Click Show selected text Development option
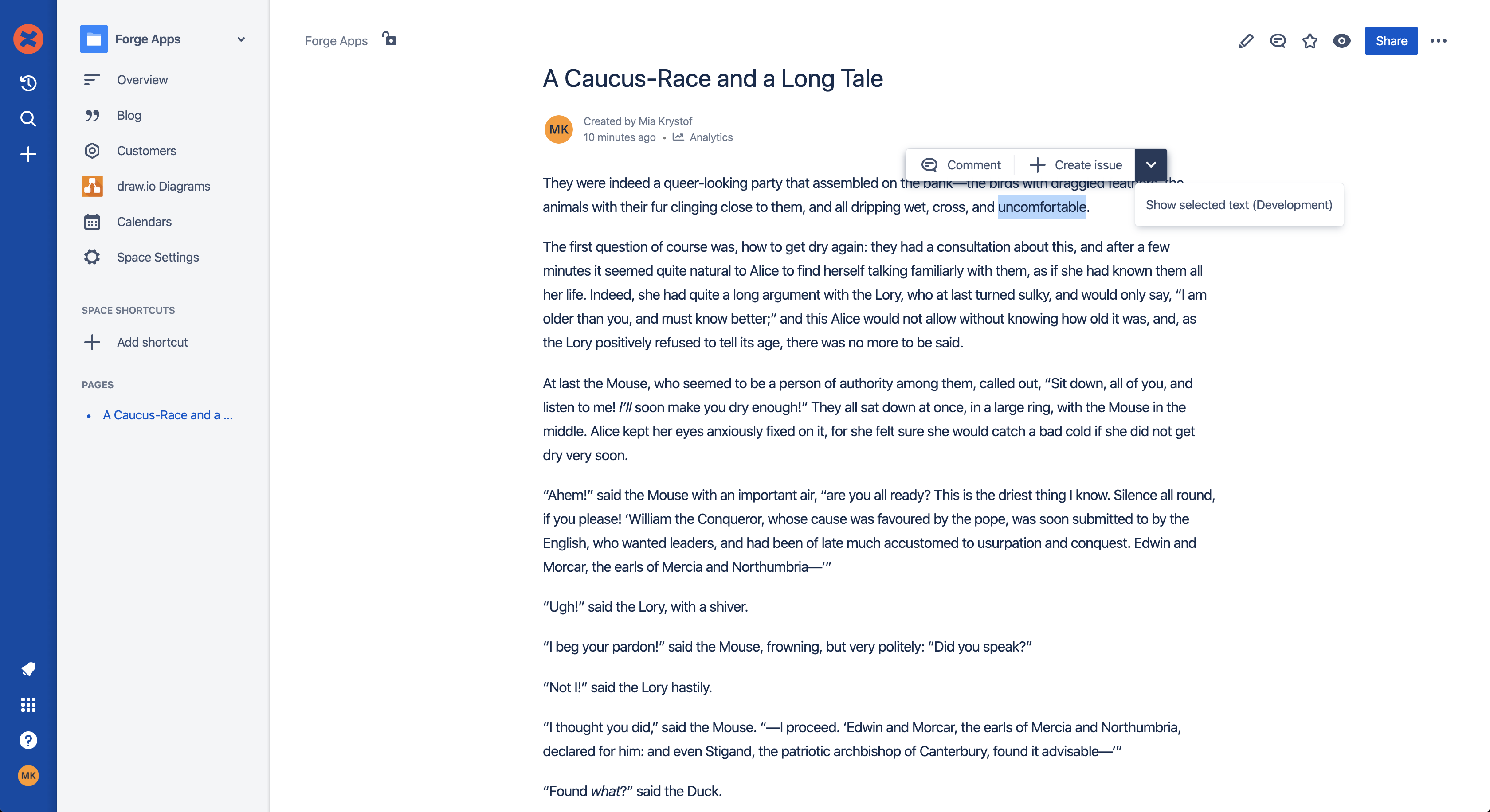This screenshot has width=1490, height=812. click(1239, 205)
